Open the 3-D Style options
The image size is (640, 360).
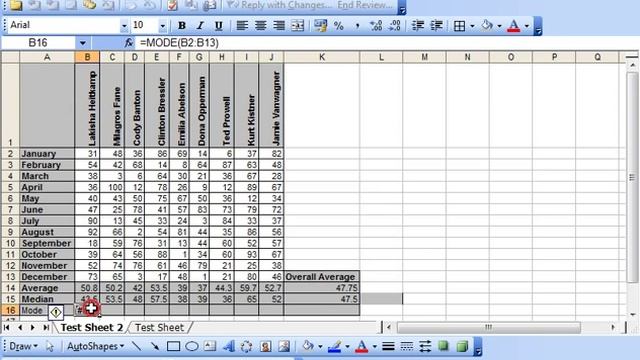[462, 347]
